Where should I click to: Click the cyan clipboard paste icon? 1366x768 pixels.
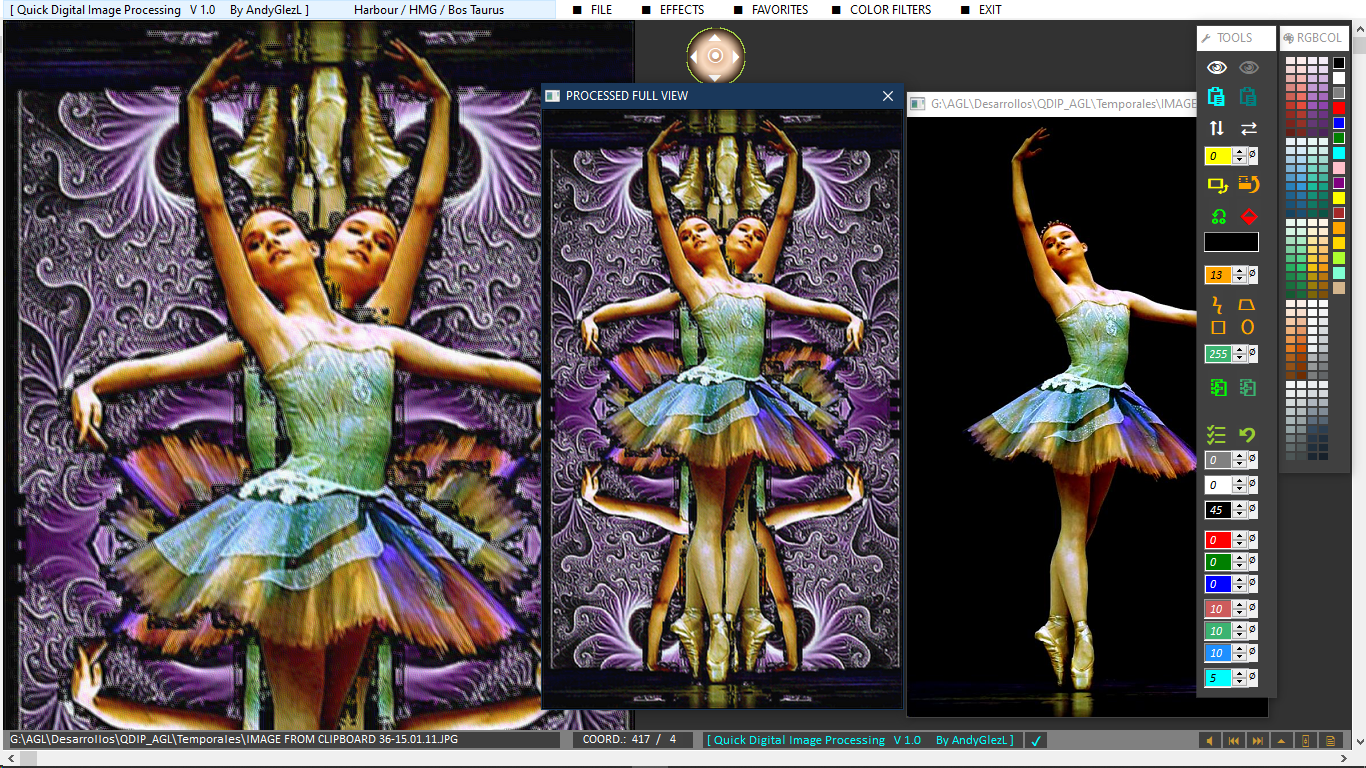coord(1216,96)
